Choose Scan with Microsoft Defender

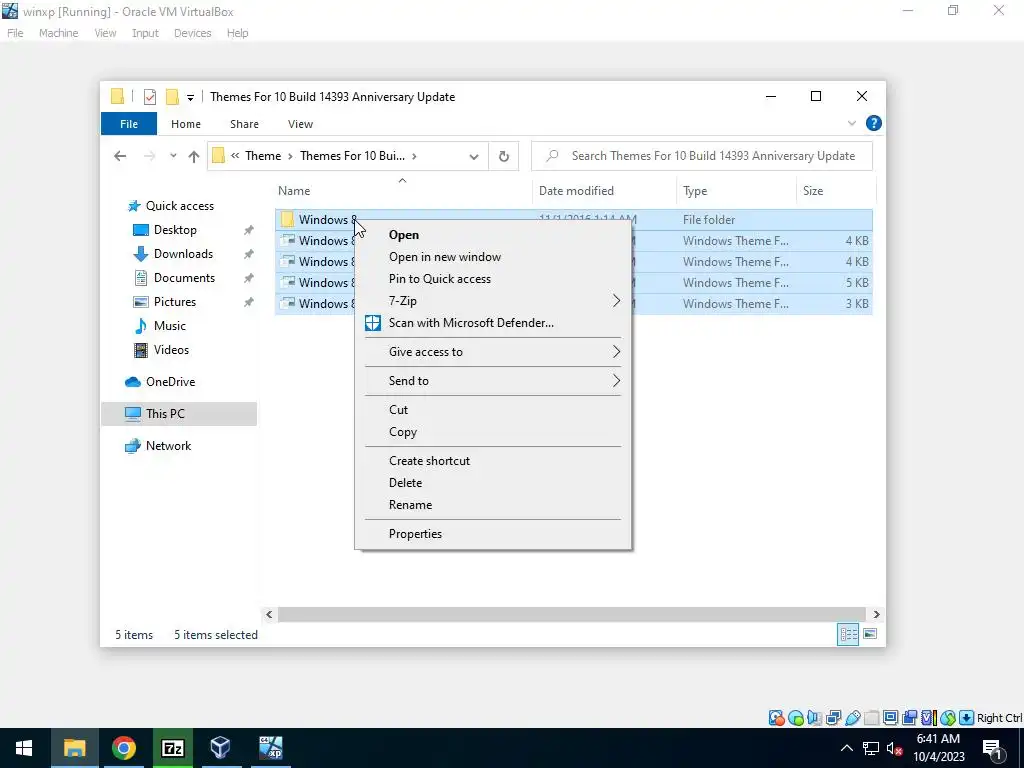471,323
